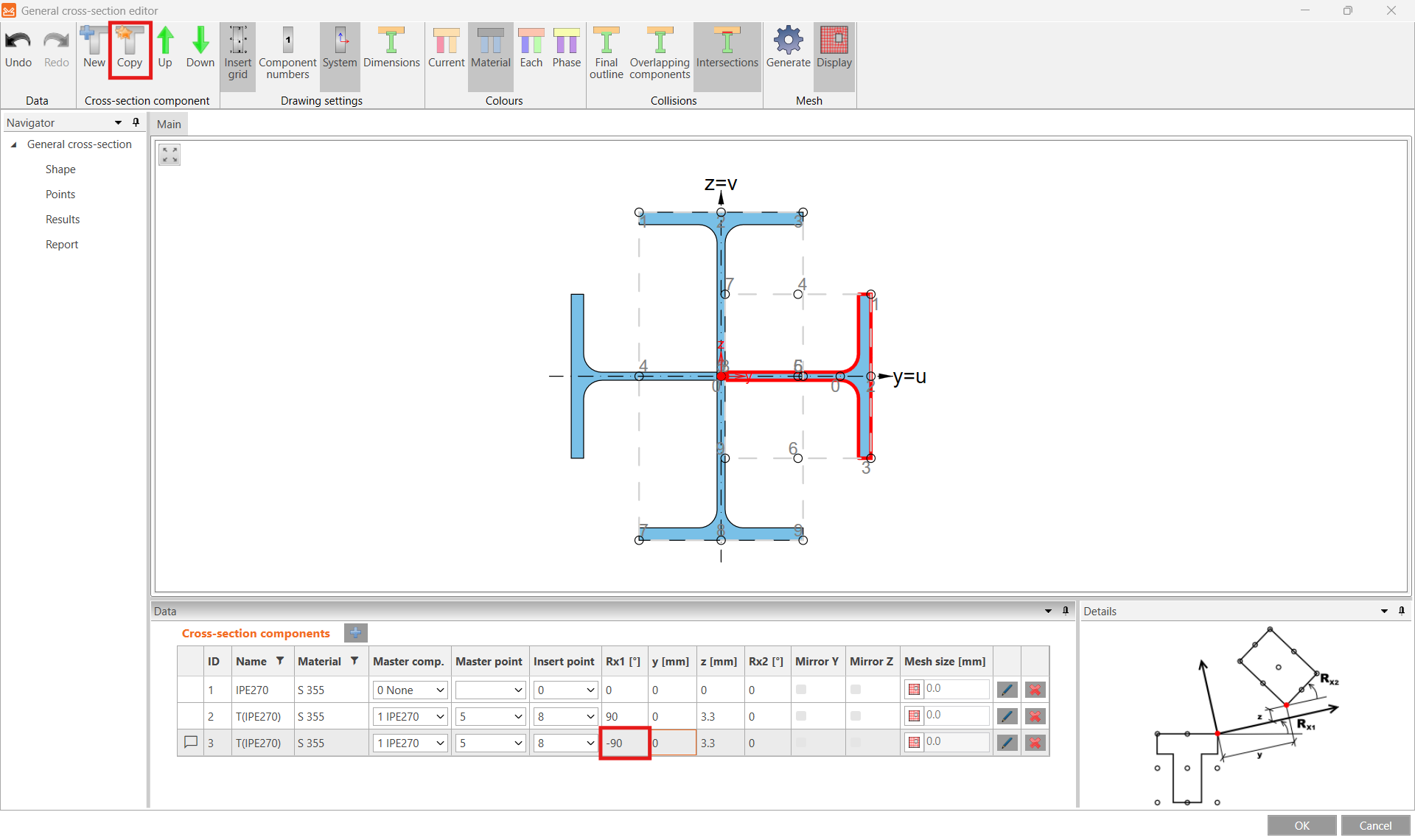
Task: Select the Material colour mode
Action: 491,48
